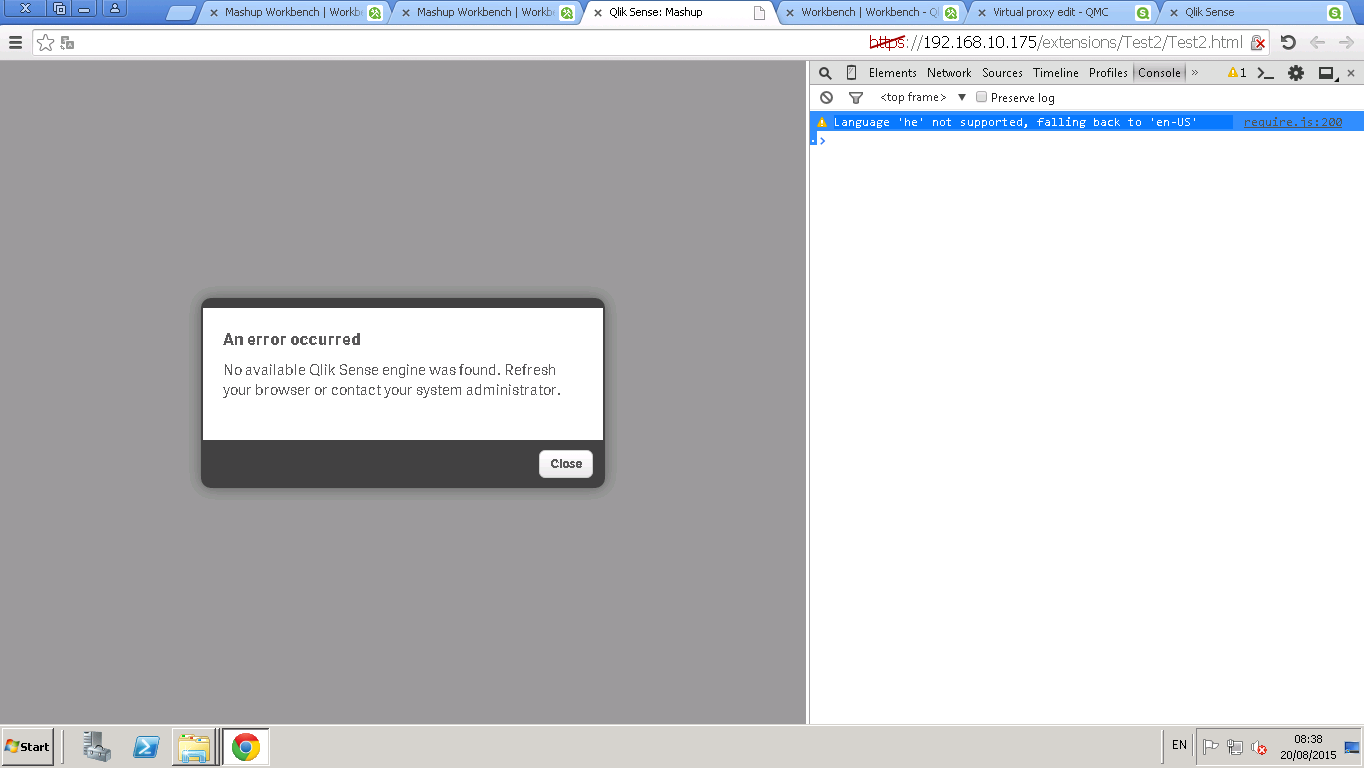
Task: Clear the console log
Action: pos(826,98)
